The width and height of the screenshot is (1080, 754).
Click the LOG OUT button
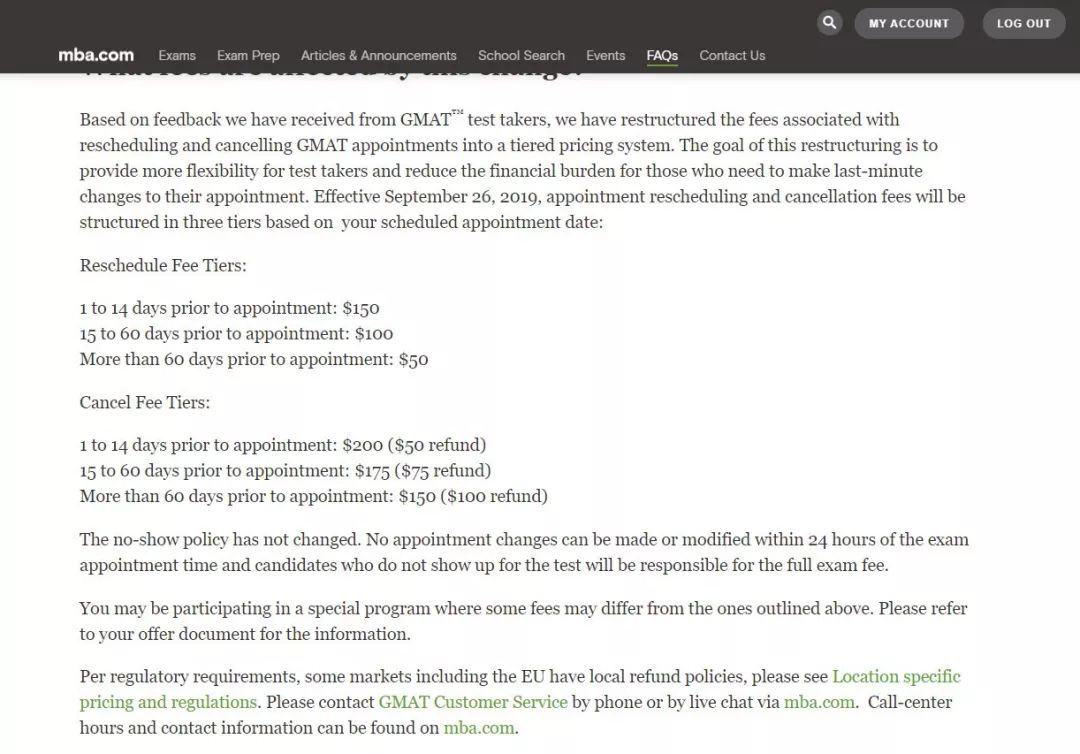pos(1024,23)
